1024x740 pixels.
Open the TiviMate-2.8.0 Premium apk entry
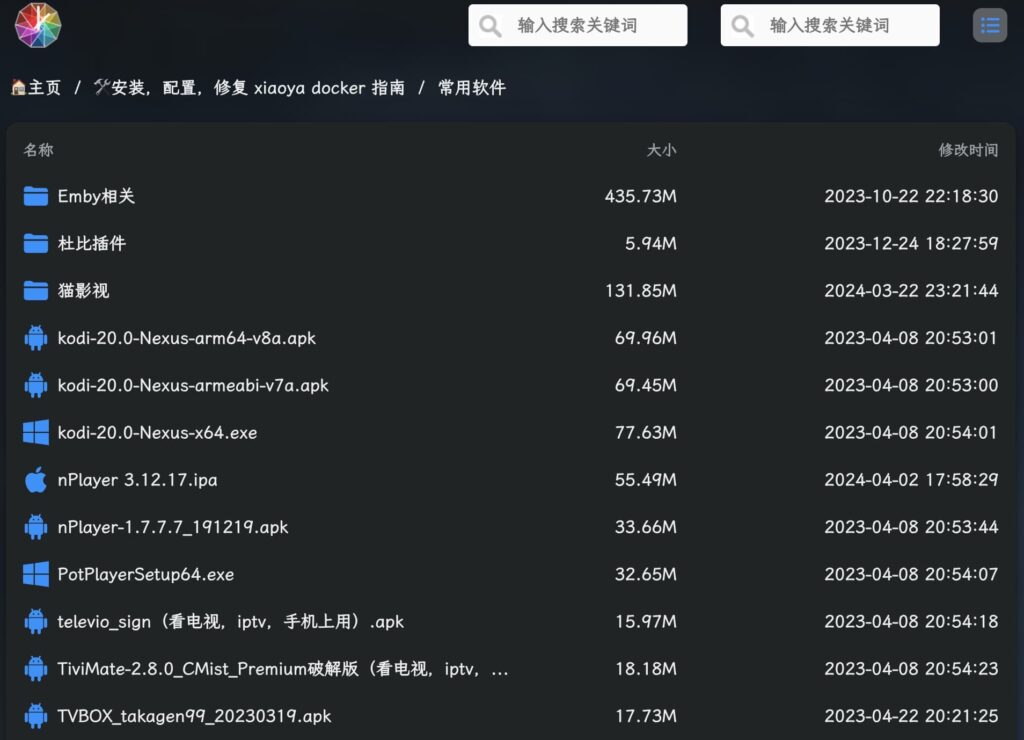[x=283, y=669]
